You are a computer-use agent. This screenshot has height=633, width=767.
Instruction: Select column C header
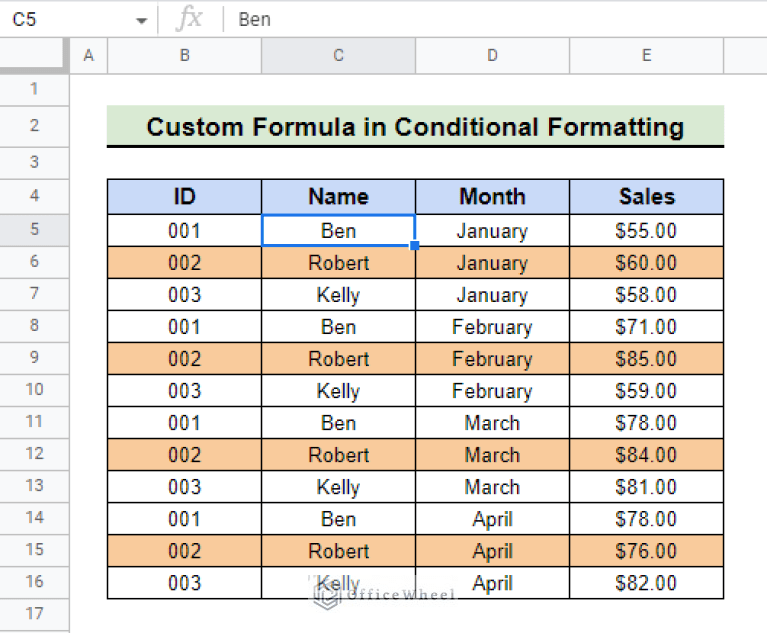(x=338, y=55)
